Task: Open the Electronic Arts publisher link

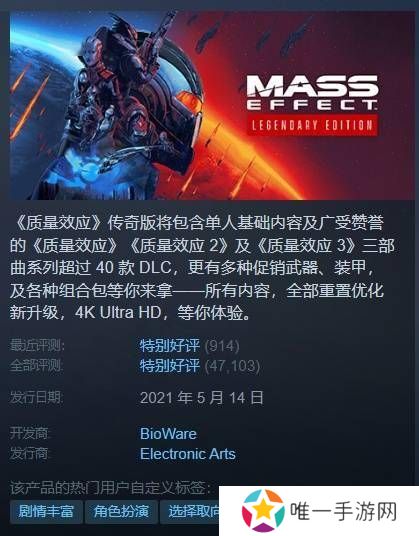Action: (x=188, y=454)
